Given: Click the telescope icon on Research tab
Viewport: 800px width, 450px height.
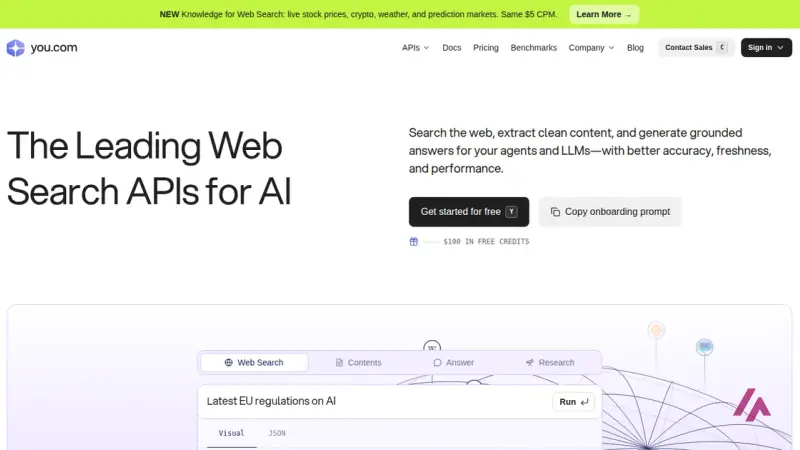Looking at the screenshot, I should click(x=530, y=362).
